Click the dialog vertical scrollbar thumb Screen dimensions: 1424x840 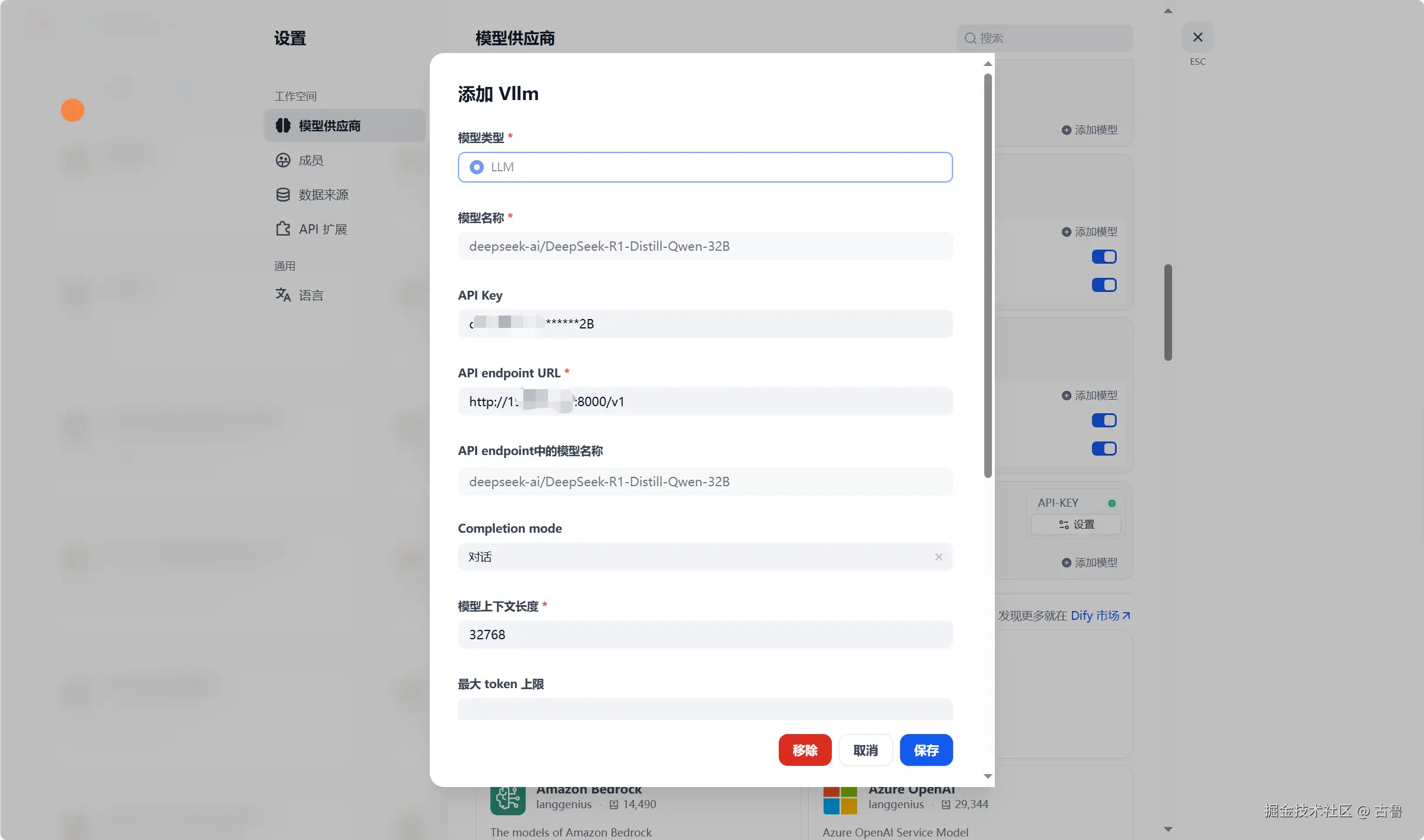coord(988,277)
